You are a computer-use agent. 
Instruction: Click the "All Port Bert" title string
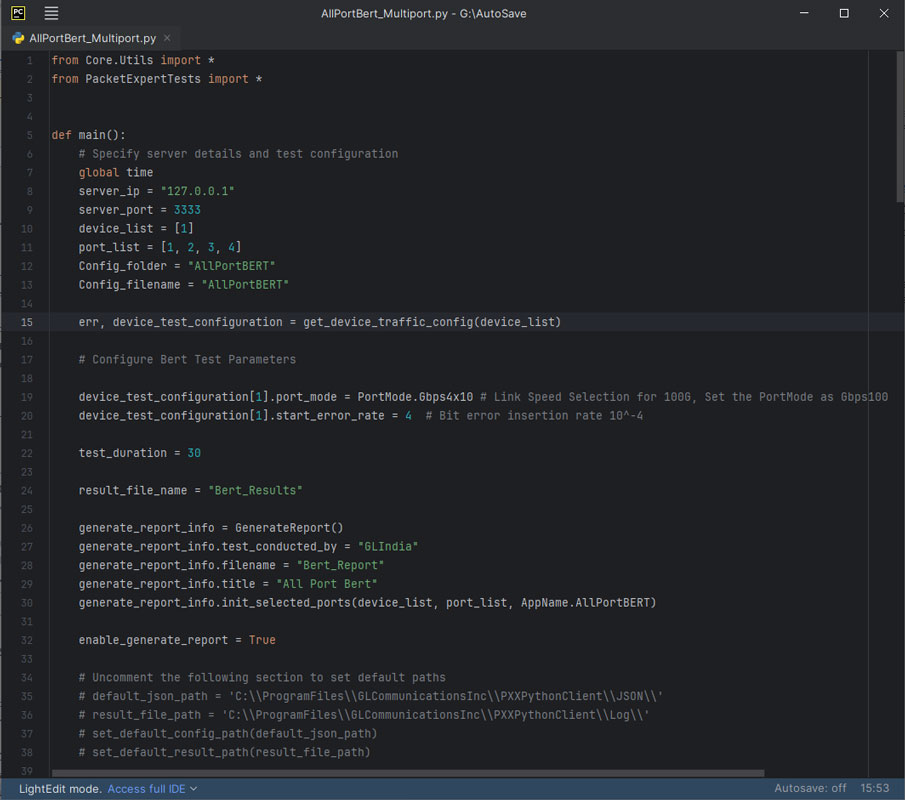click(x=327, y=584)
